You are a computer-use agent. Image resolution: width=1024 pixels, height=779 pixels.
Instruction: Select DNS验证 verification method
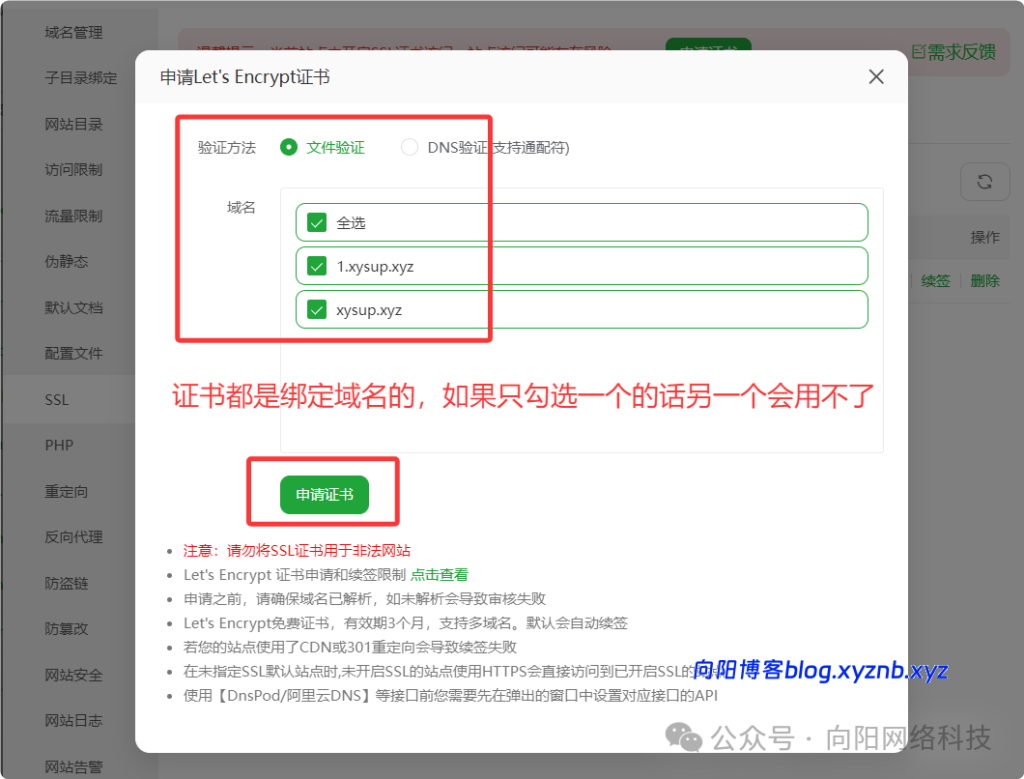pyautogui.click(x=409, y=147)
